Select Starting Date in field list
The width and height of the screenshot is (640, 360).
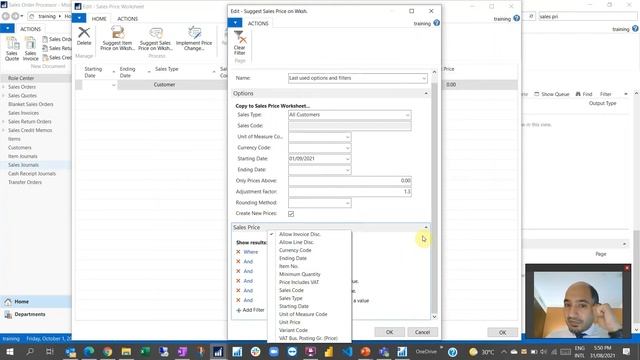point(294,306)
